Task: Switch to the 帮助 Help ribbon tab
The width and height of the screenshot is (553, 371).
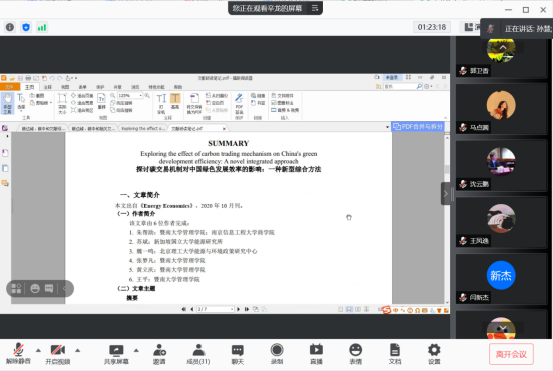Action: pos(178,87)
